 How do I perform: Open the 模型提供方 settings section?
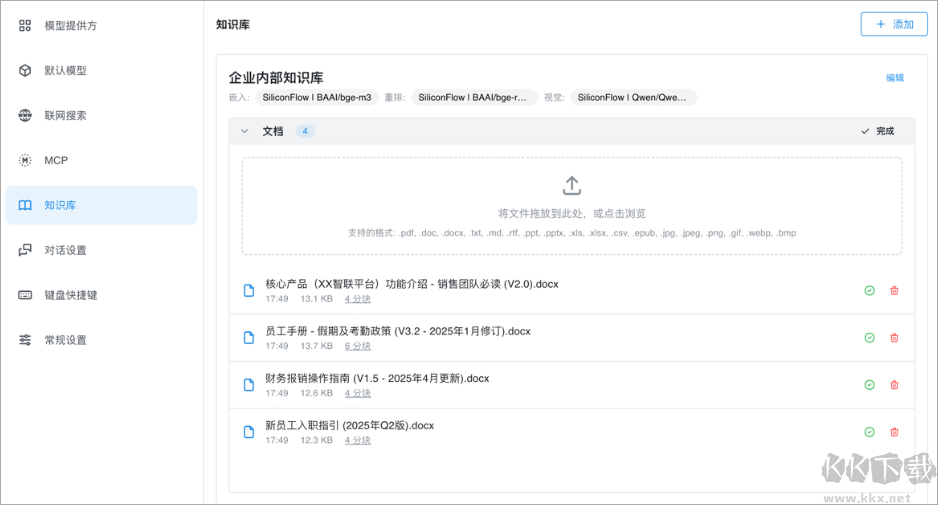[102, 26]
